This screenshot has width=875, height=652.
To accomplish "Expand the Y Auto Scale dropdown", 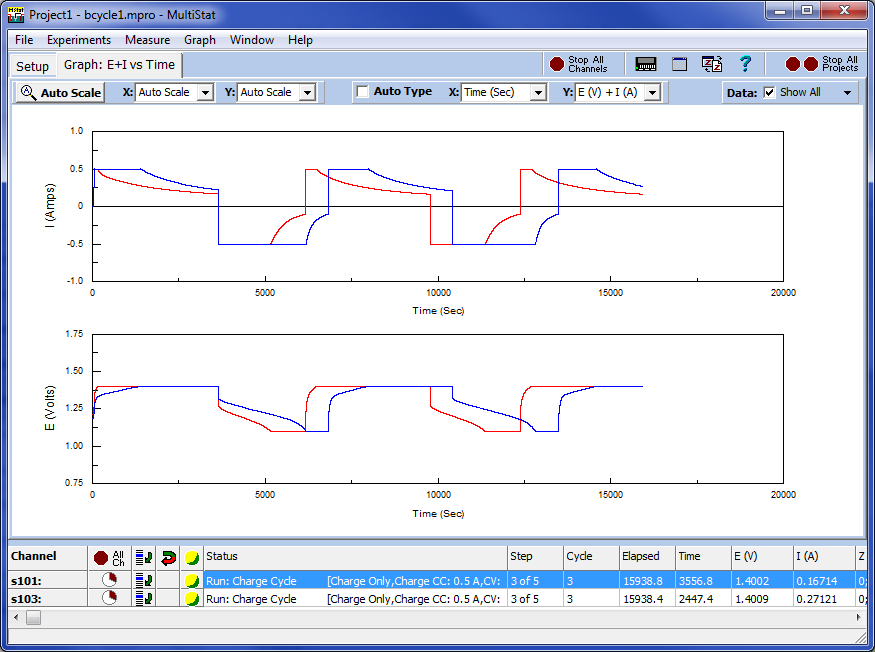I will [307, 93].
